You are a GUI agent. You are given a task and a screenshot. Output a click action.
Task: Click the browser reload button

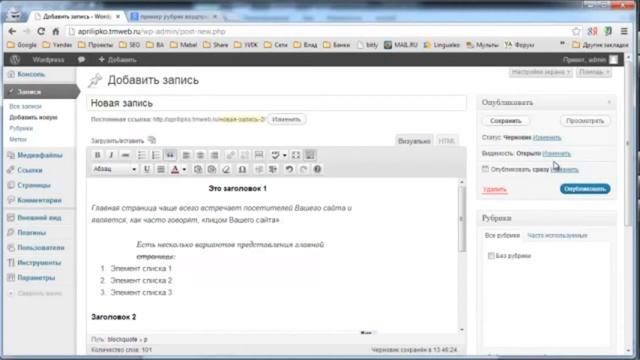click(41, 31)
